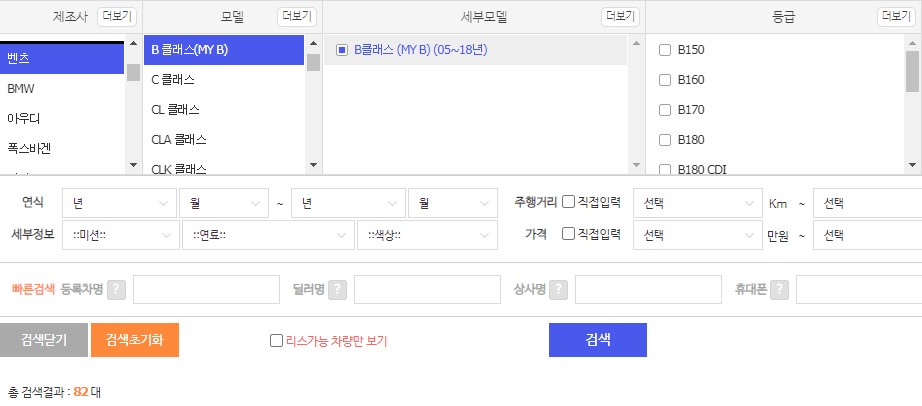
Task: Focus the 등록차명 input field
Action: (206, 289)
